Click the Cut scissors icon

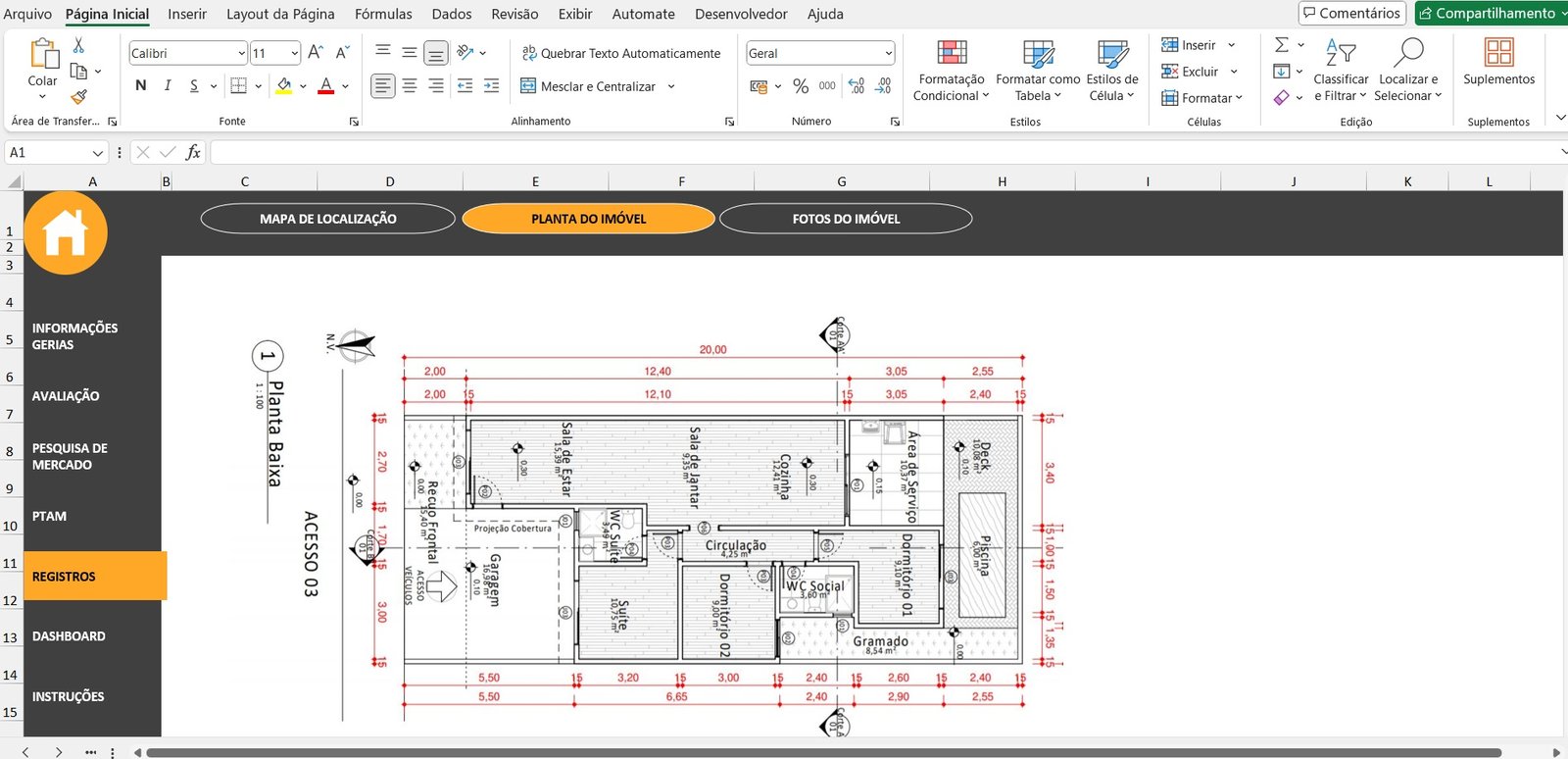click(78, 46)
